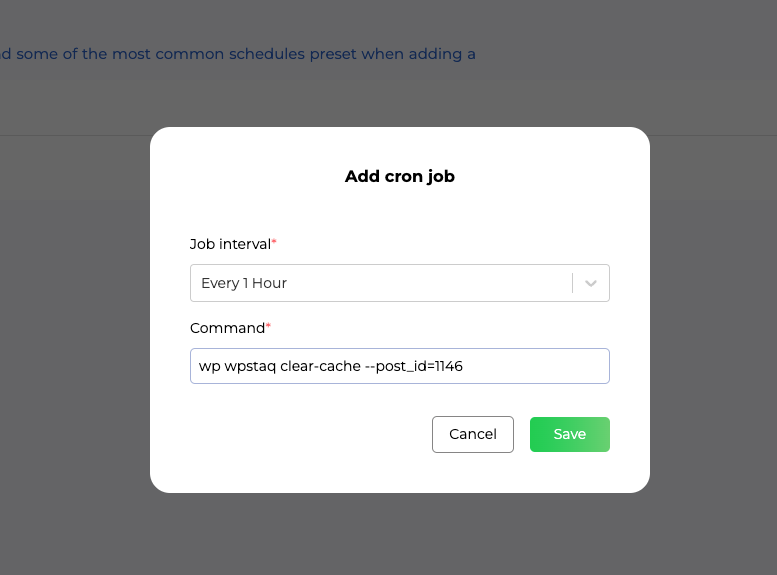The height and width of the screenshot is (575, 777).
Task: Click the blank dialog area left of Cancel
Action: point(300,434)
